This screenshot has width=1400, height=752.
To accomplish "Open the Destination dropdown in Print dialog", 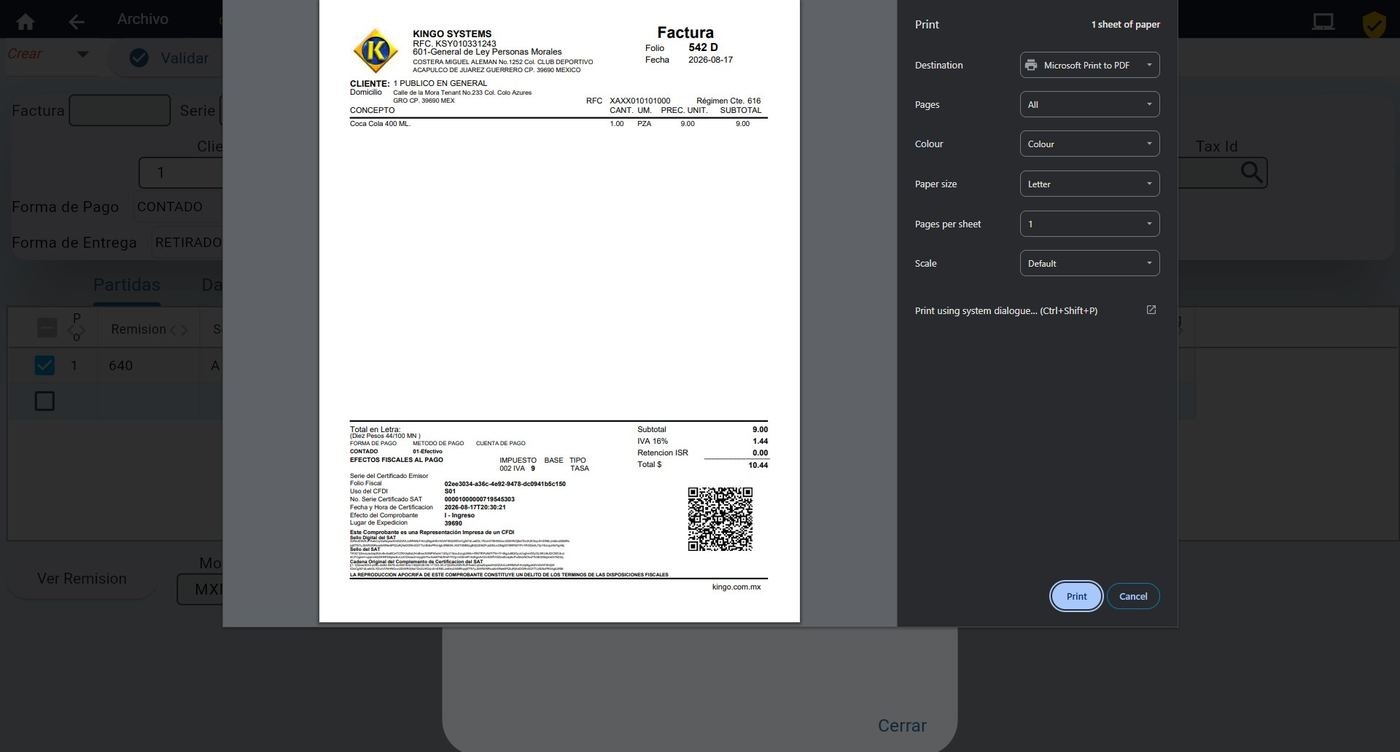I will 1090,65.
